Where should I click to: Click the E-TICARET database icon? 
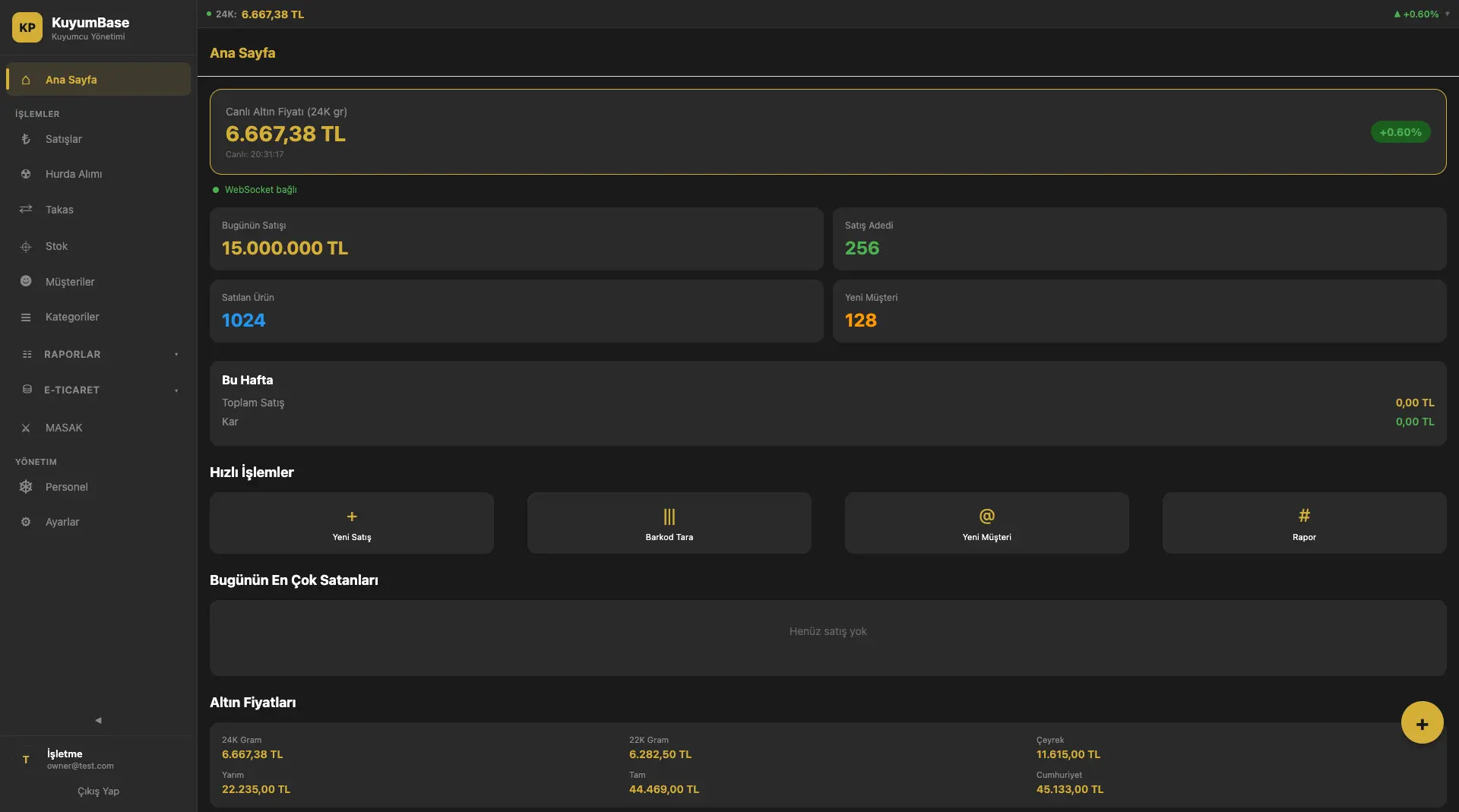click(27, 390)
